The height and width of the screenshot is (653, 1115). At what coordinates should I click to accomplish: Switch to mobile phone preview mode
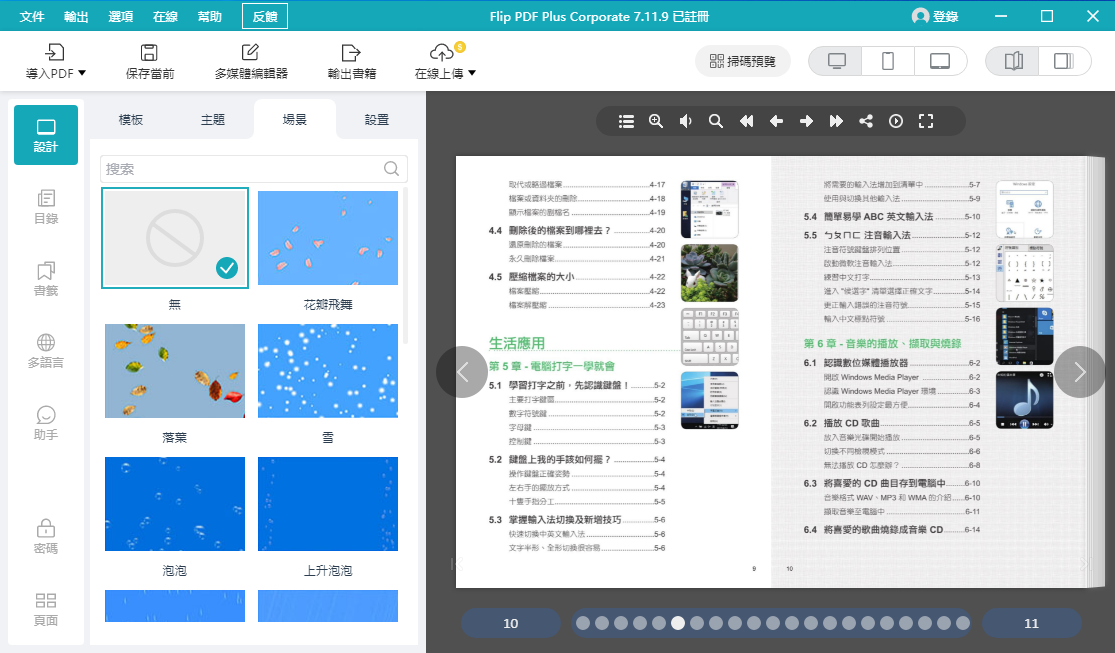(887, 61)
